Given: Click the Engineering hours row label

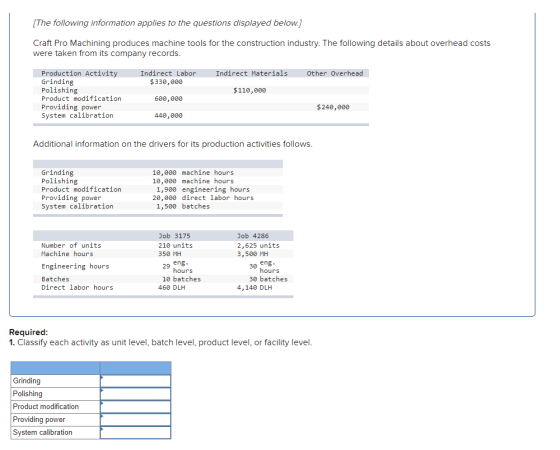Looking at the screenshot, I should click(75, 266).
